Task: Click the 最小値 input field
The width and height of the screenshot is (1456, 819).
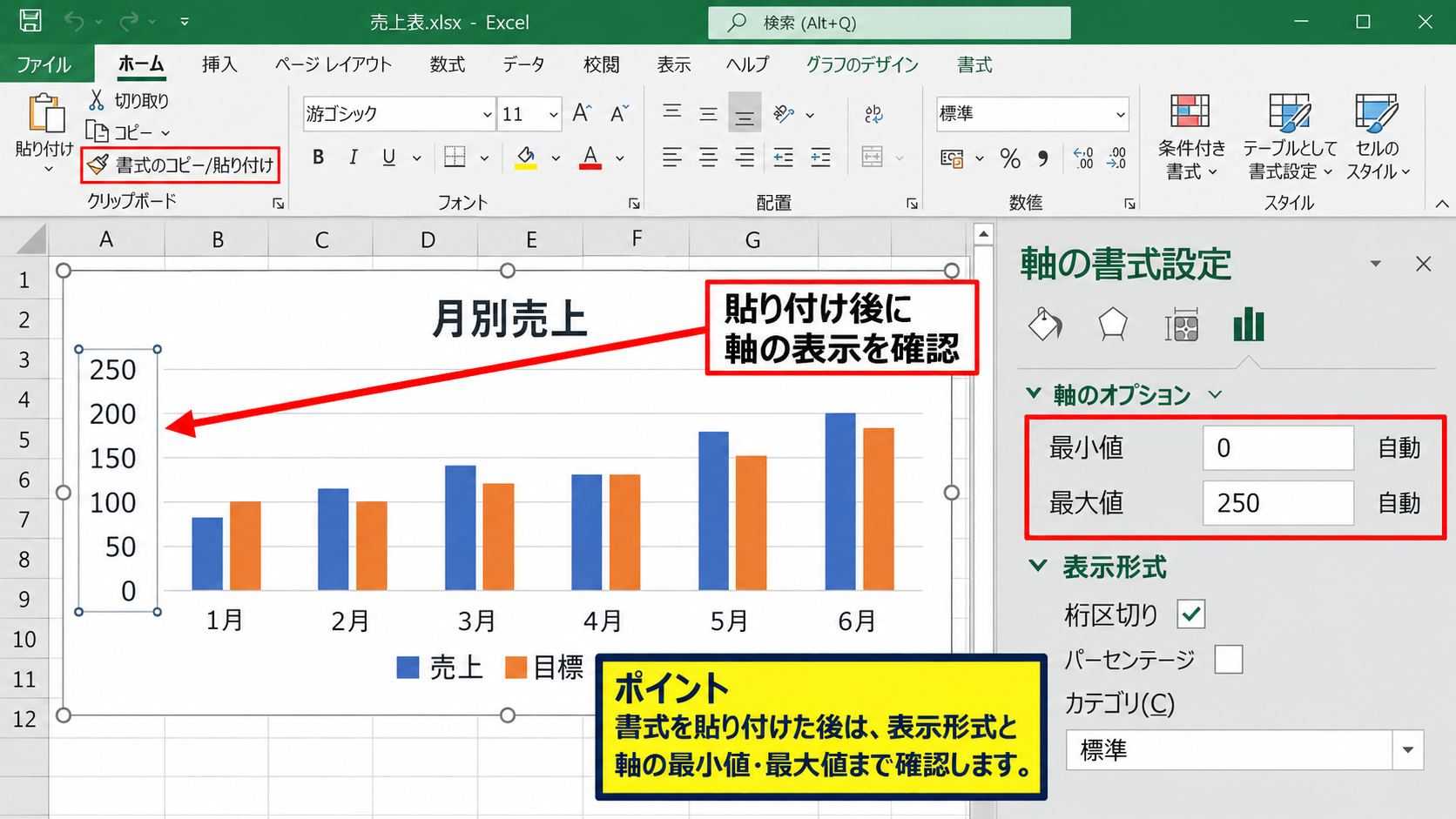Action: click(x=1278, y=448)
